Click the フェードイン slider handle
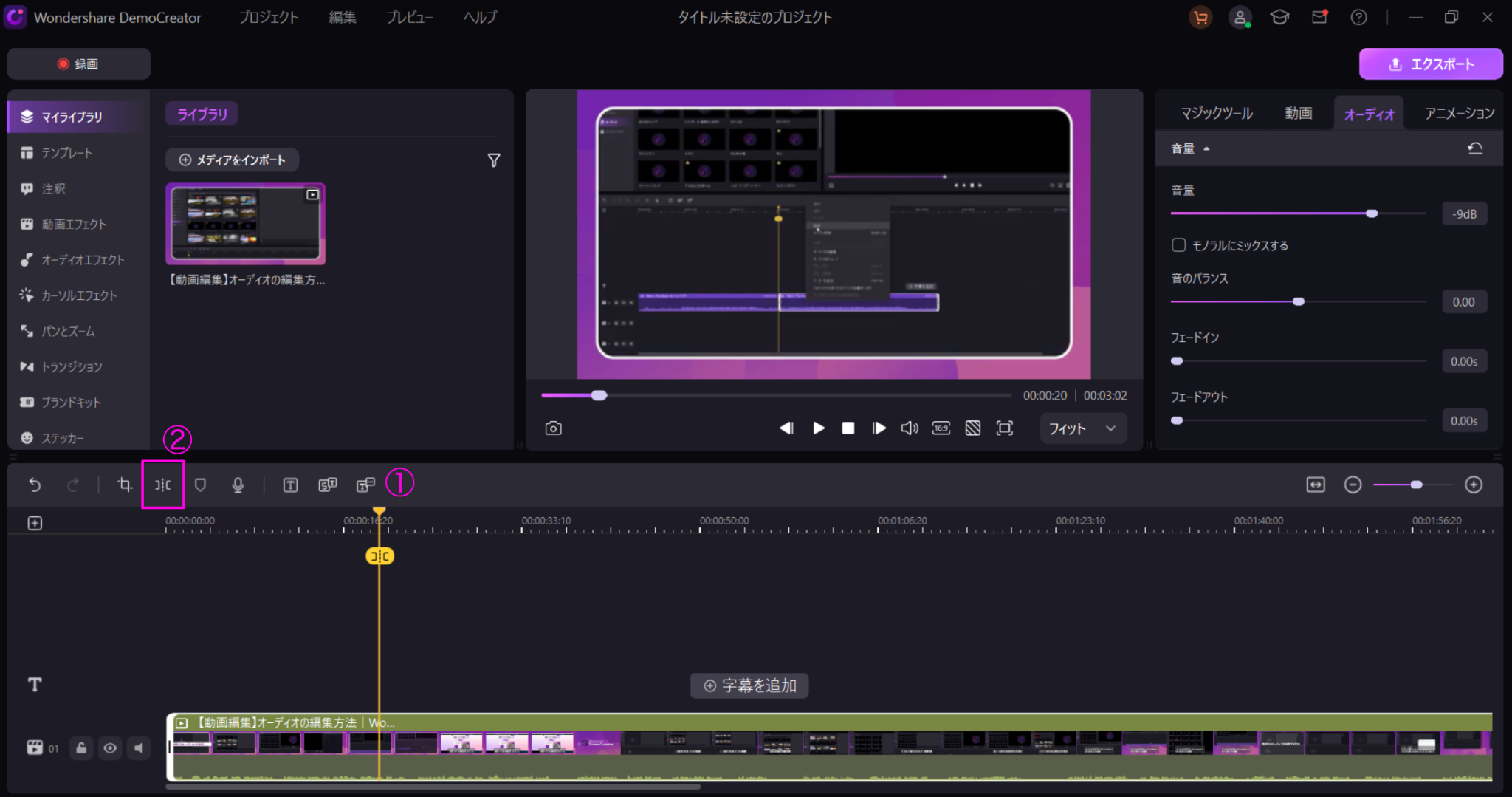Viewport: 1512px width, 797px height. 1177,361
